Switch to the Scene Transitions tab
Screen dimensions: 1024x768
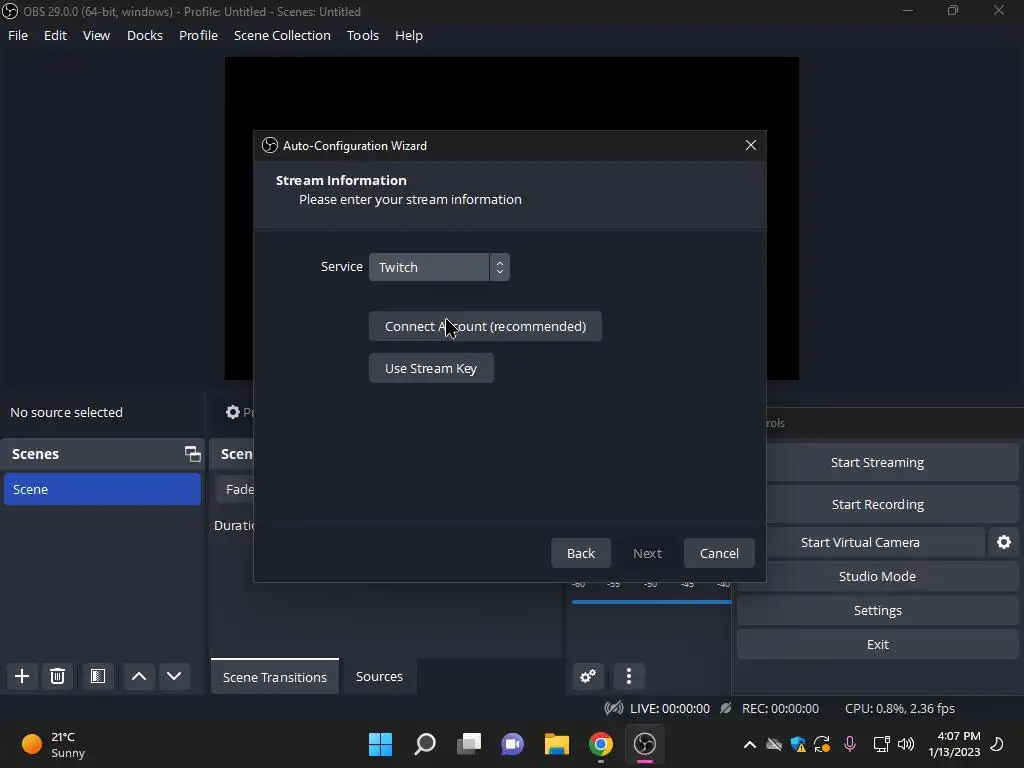274,677
